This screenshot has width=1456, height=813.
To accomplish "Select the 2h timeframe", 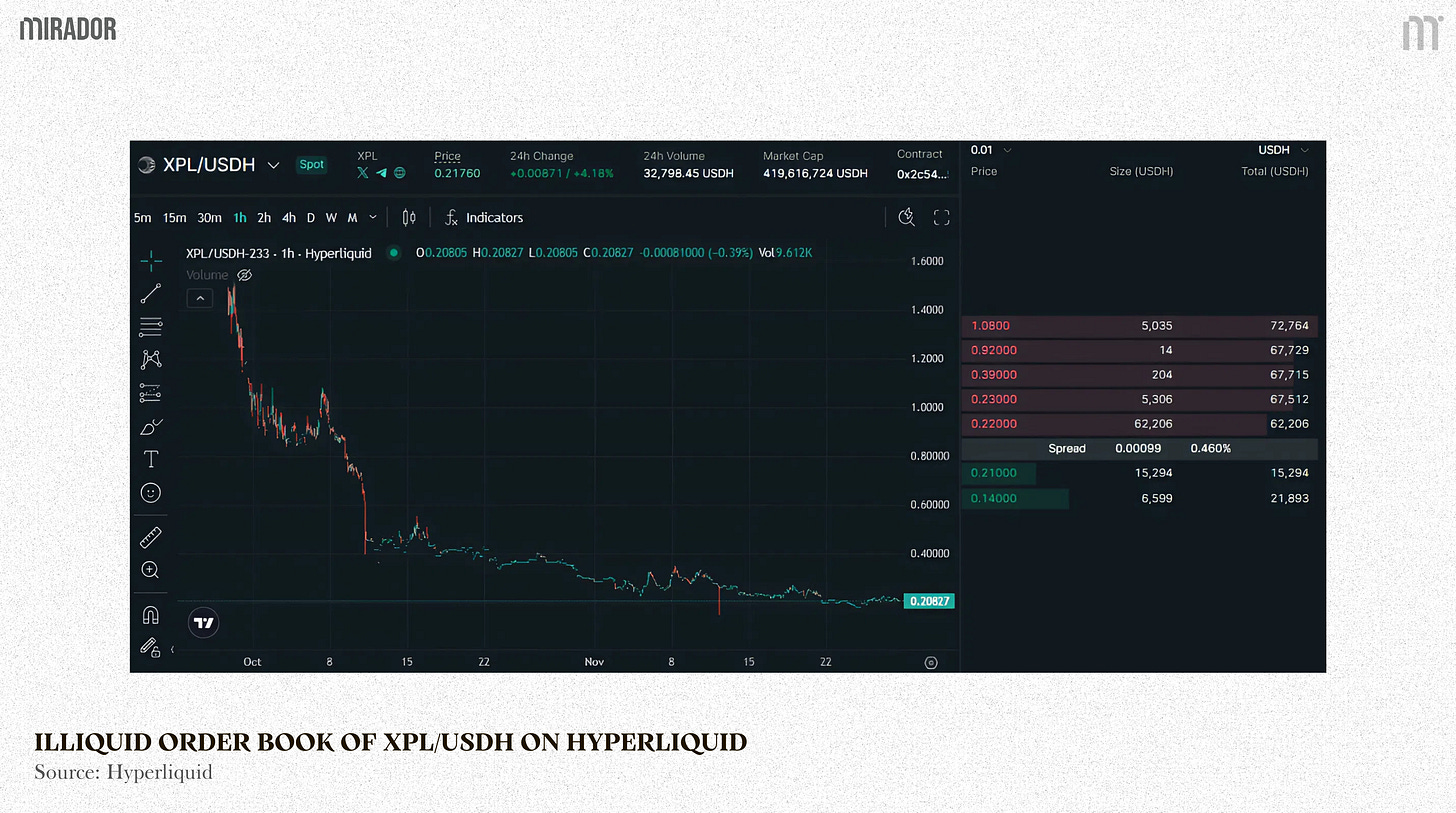I will 264,217.
